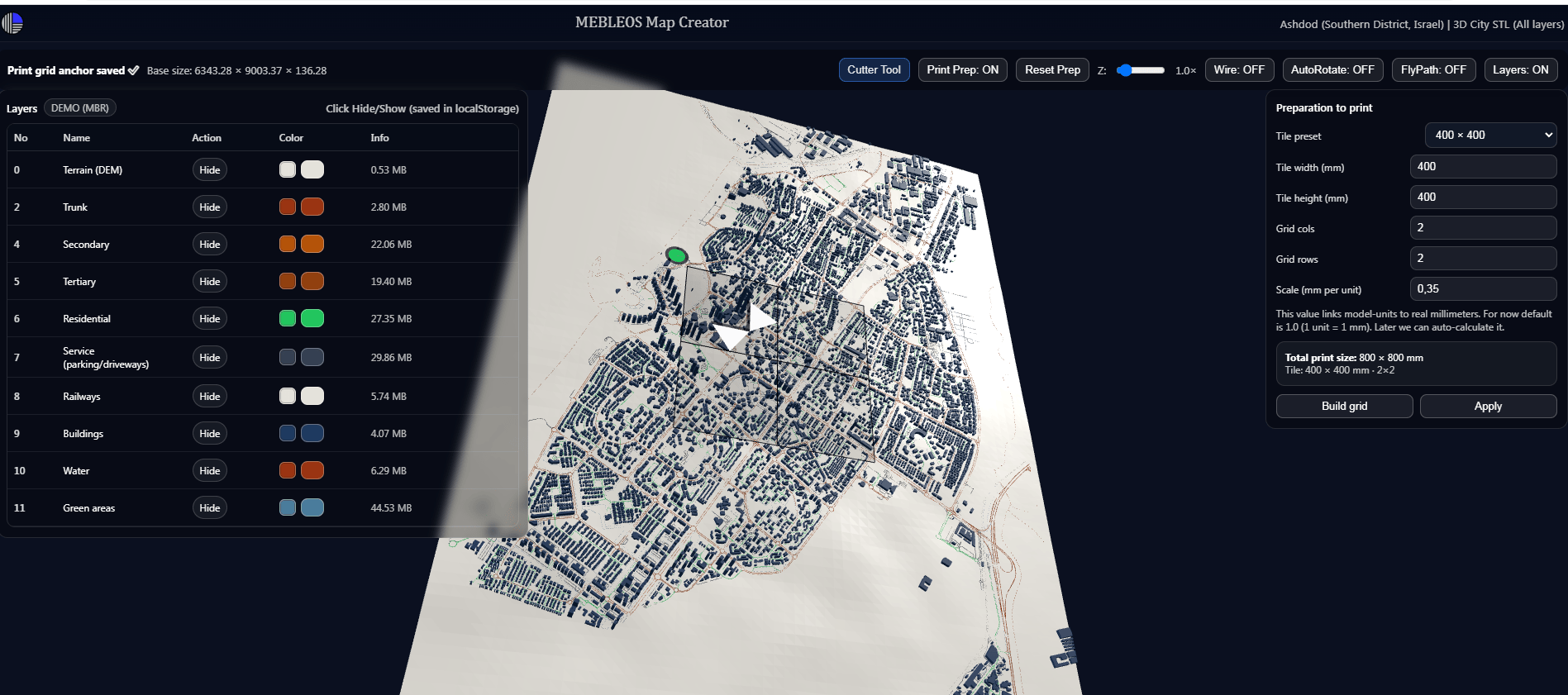Open small color swatch for Service layer
The width and height of the screenshot is (1568, 695).
(288, 357)
